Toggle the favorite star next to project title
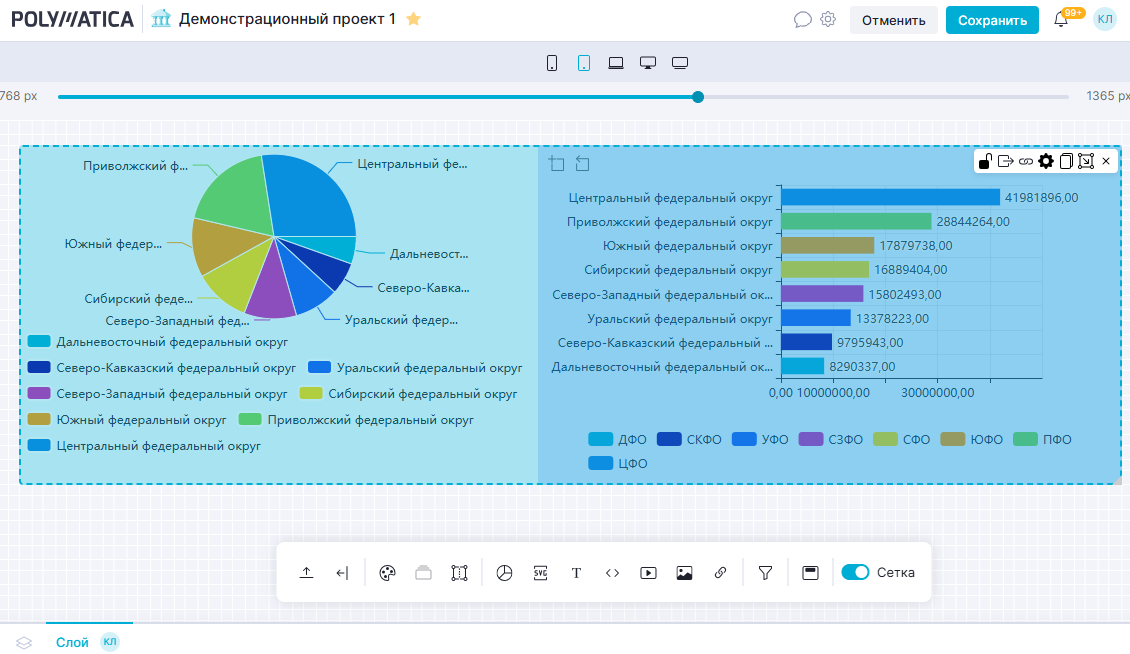 pos(414,19)
